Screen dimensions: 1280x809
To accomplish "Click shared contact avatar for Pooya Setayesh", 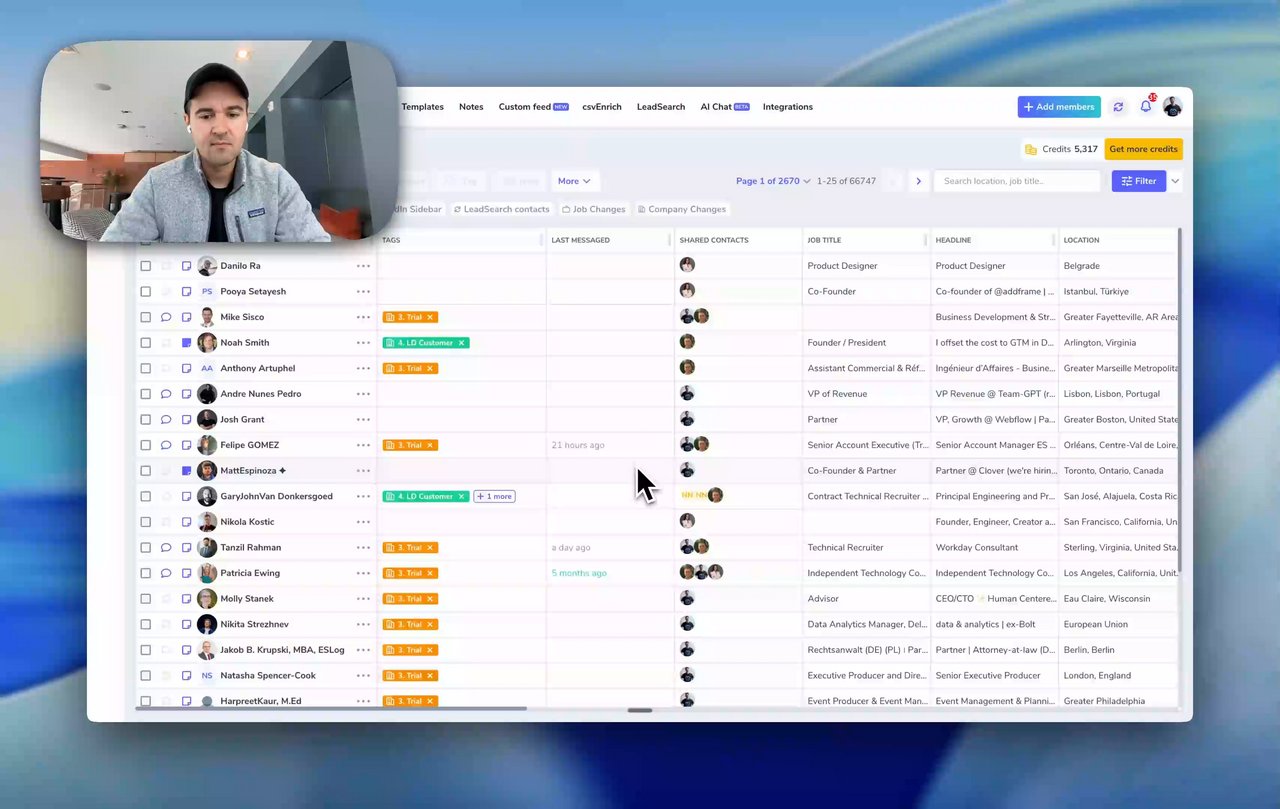I will click(687, 291).
